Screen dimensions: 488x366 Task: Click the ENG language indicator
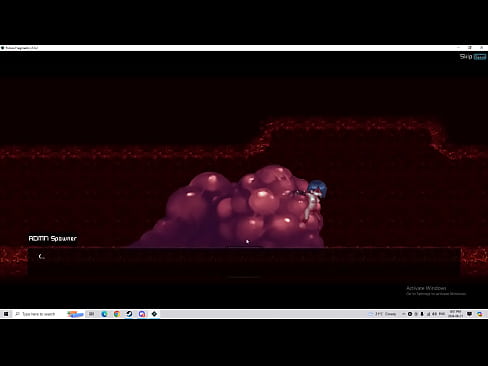pyautogui.click(x=442, y=314)
